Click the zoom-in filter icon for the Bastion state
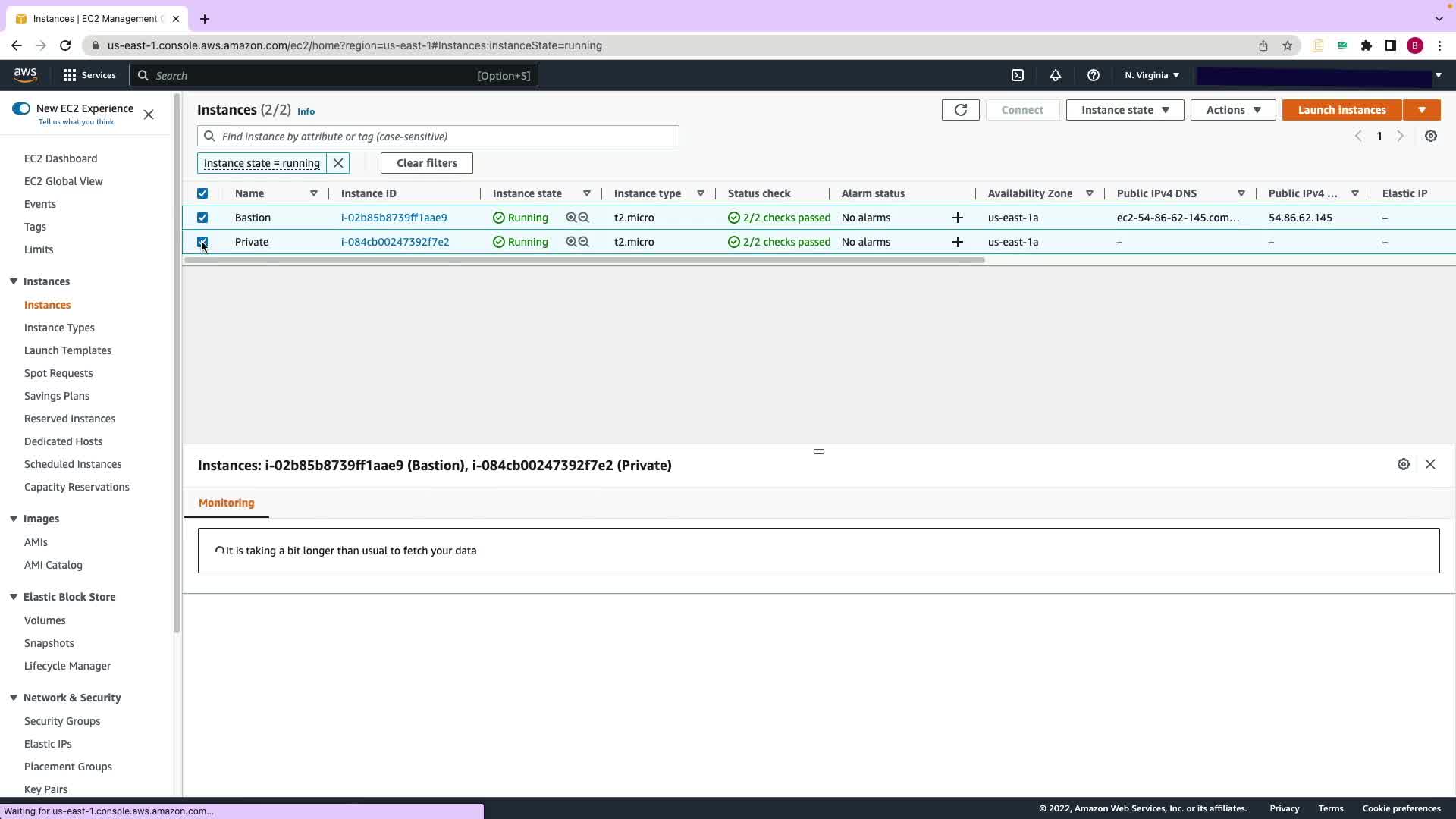The image size is (1456, 819). 571,218
